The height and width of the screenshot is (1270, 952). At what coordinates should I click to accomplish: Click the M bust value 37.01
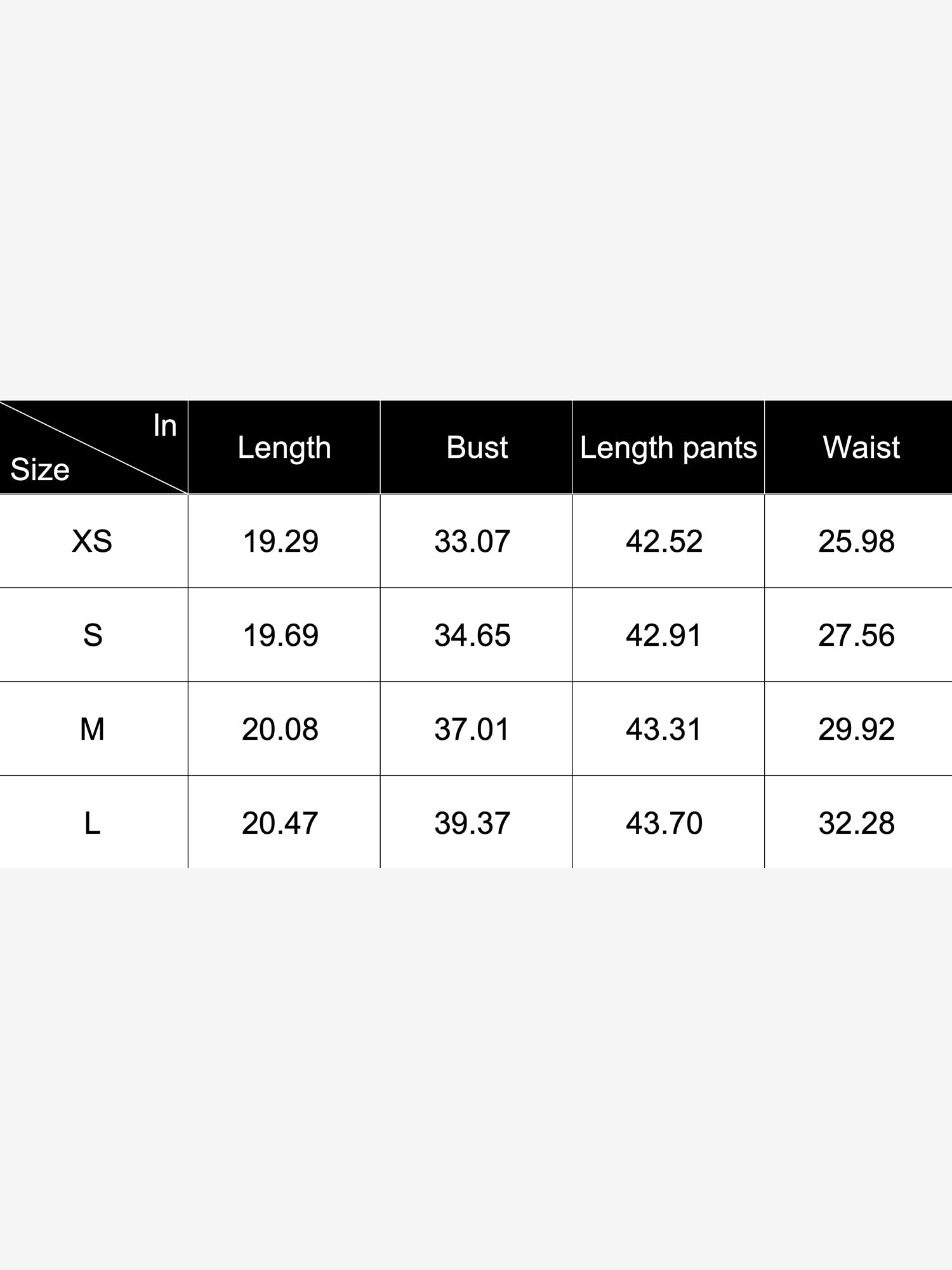472,730
